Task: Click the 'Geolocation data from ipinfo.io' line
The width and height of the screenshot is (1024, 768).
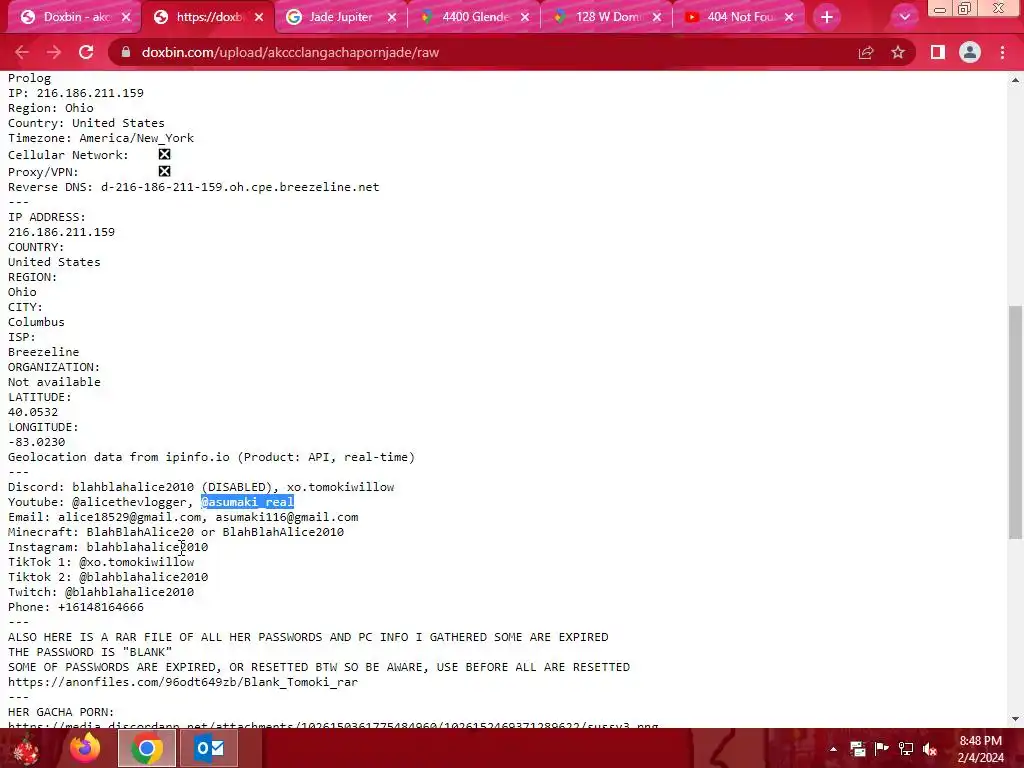Action: tap(212, 457)
